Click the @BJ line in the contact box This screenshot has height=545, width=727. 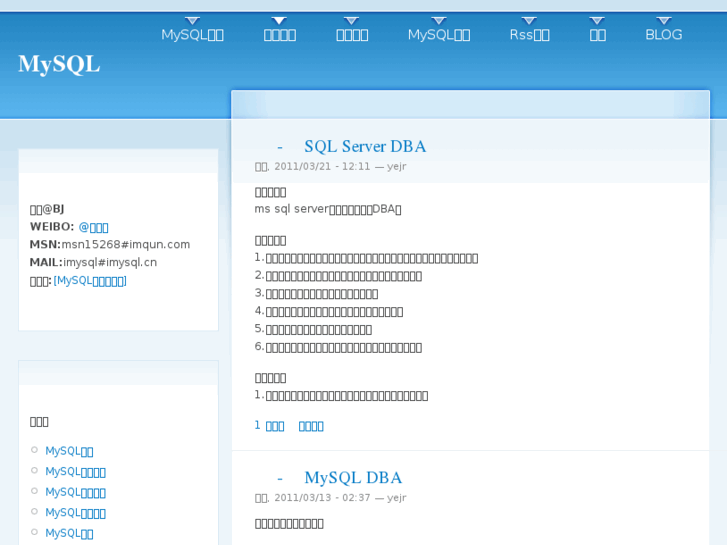pyautogui.click(x=47, y=209)
